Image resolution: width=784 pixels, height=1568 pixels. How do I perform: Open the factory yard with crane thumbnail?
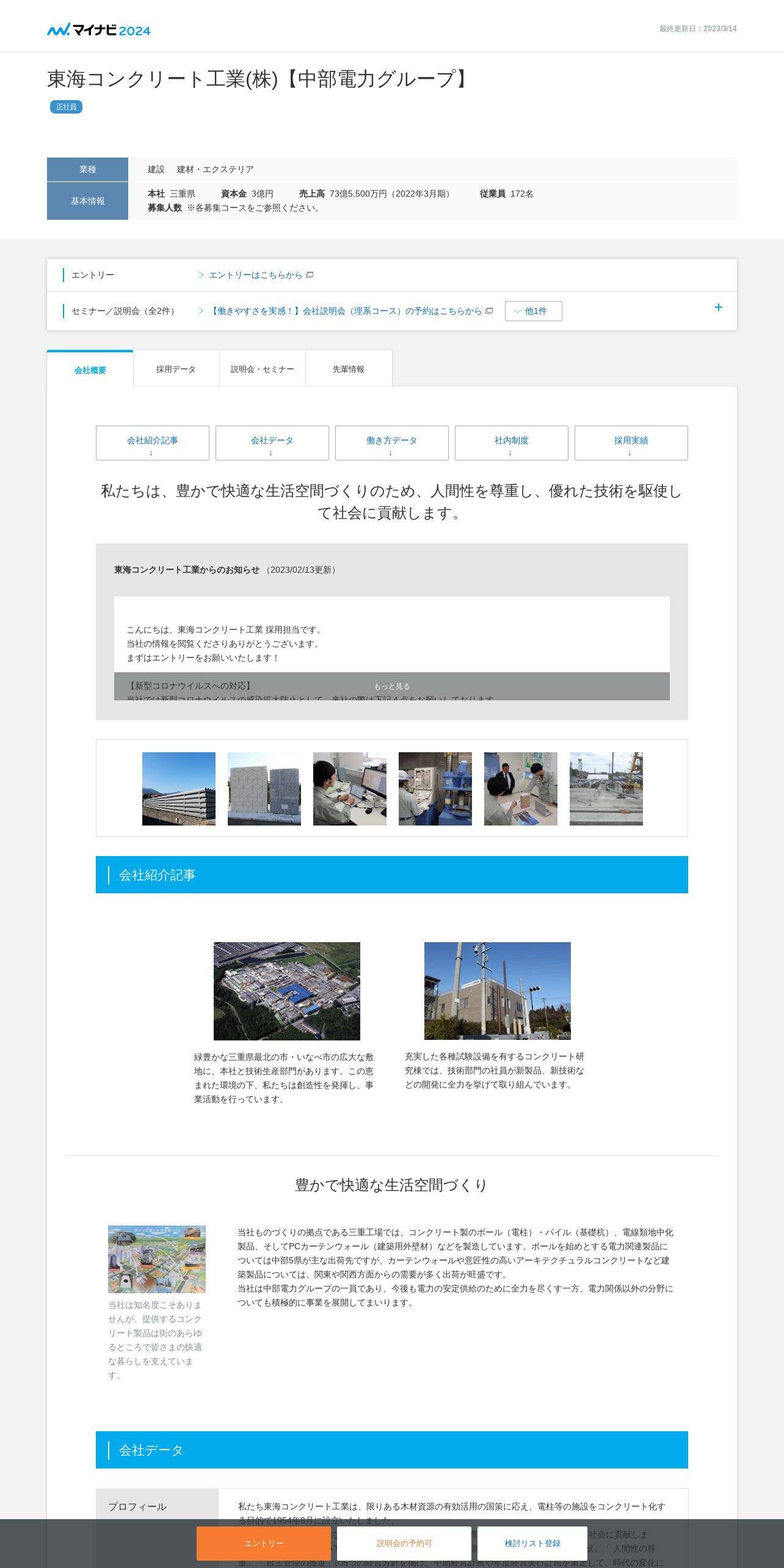click(x=606, y=789)
